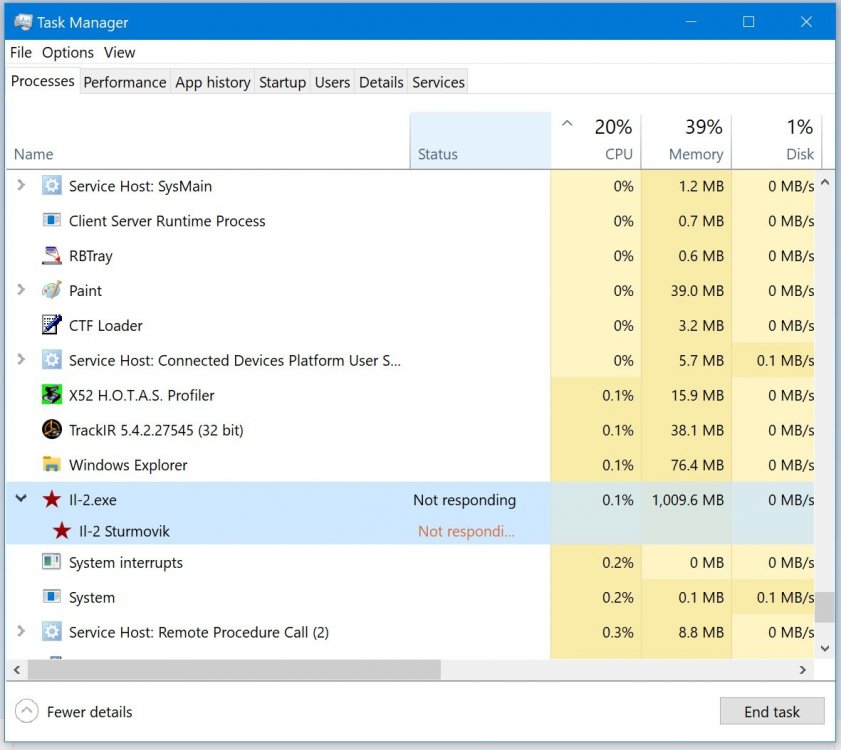The width and height of the screenshot is (841, 750).
Task: Open the Startup tab
Action: click(282, 82)
